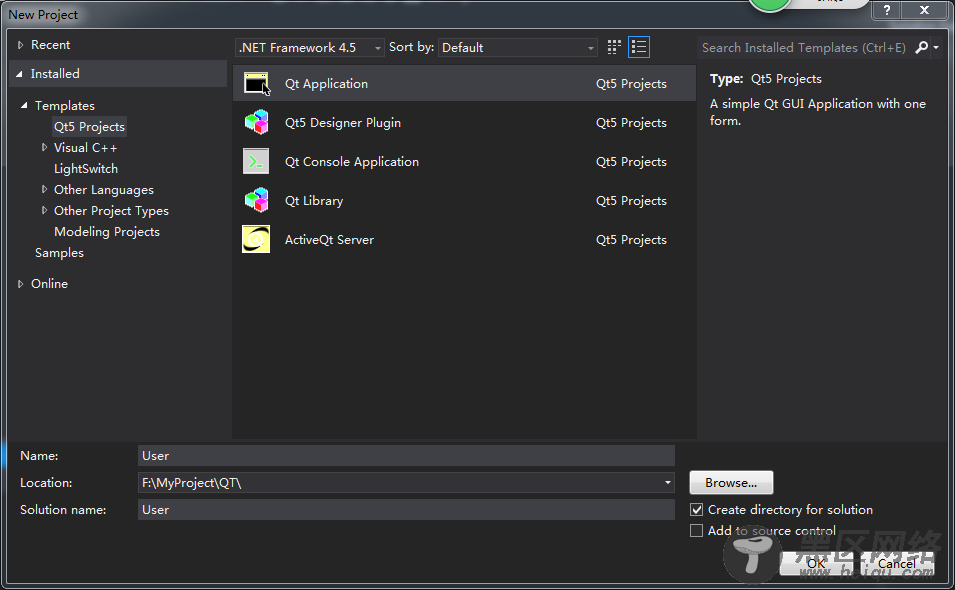The height and width of the screenshot is (590, 955).
Task: Enable Add to source control checkbox
Action: click(x=696, y=530)
